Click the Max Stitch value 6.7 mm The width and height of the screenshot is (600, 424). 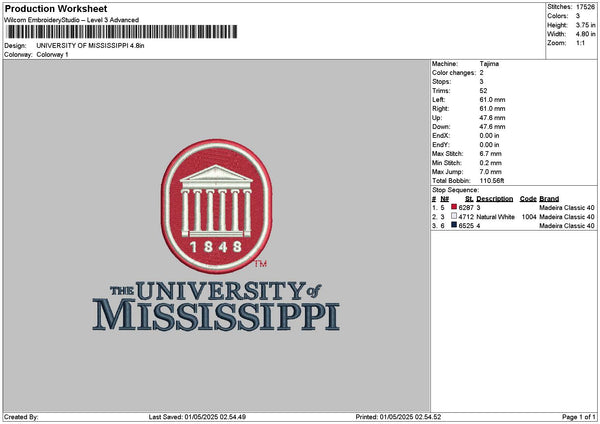(x=491, y=154)
